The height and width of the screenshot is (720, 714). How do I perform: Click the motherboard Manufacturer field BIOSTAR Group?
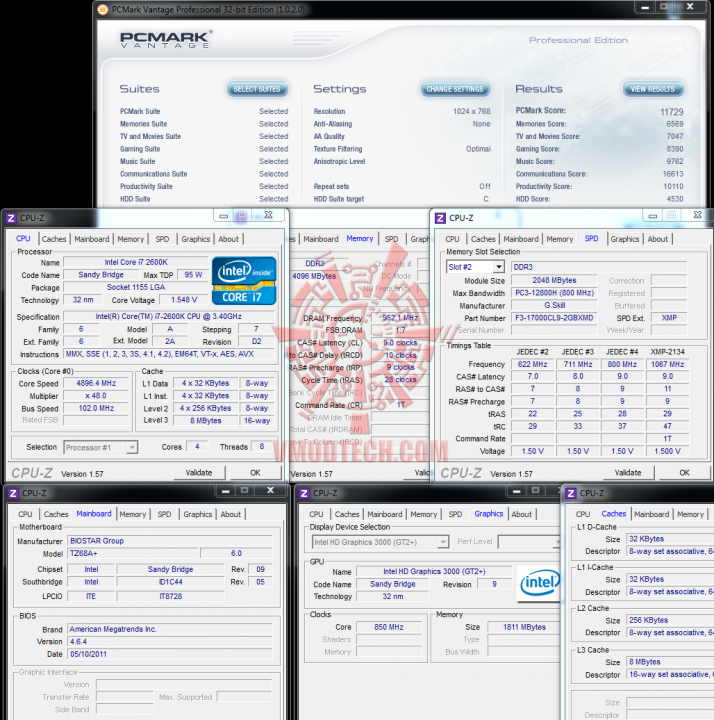click(x=170, y=541)
